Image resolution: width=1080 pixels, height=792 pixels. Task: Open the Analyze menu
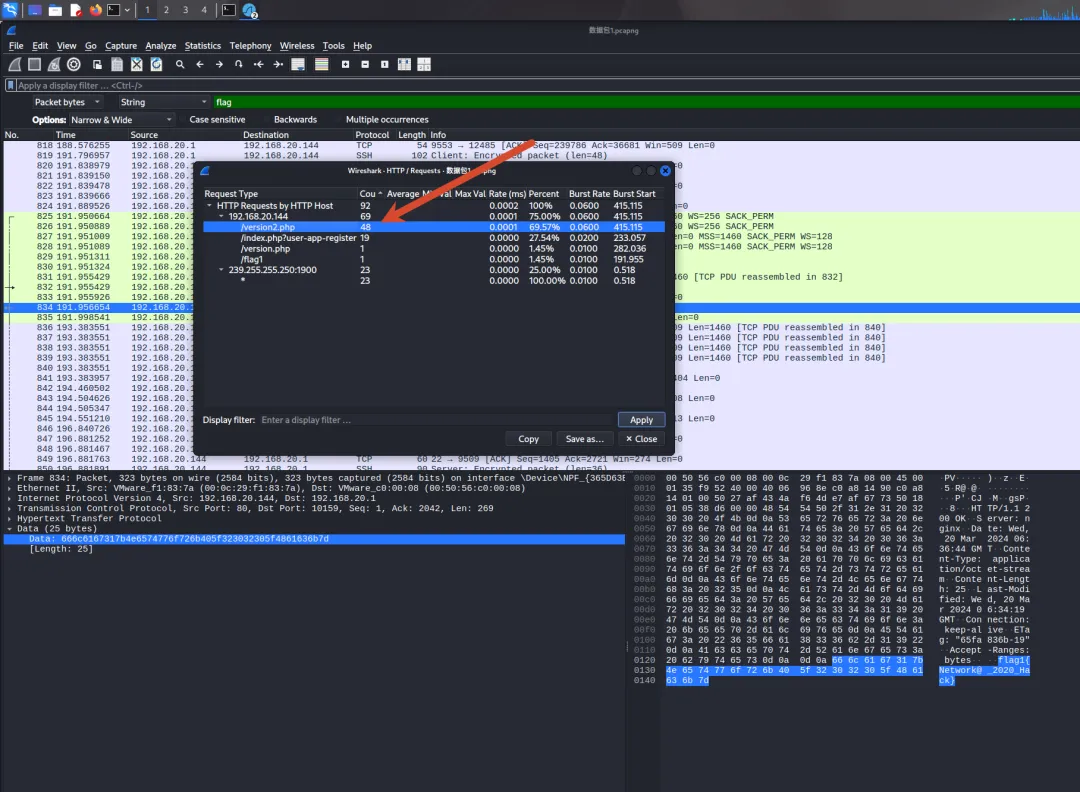click(x=160, y=46)
